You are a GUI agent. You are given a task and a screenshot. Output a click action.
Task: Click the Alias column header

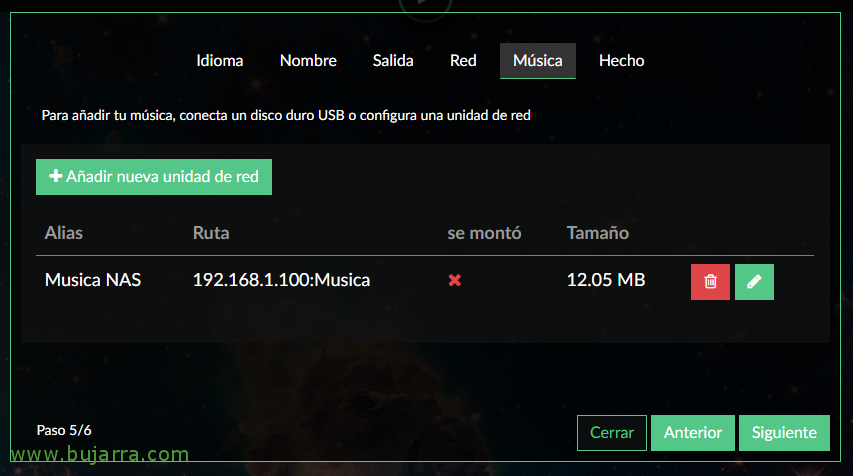64,233
